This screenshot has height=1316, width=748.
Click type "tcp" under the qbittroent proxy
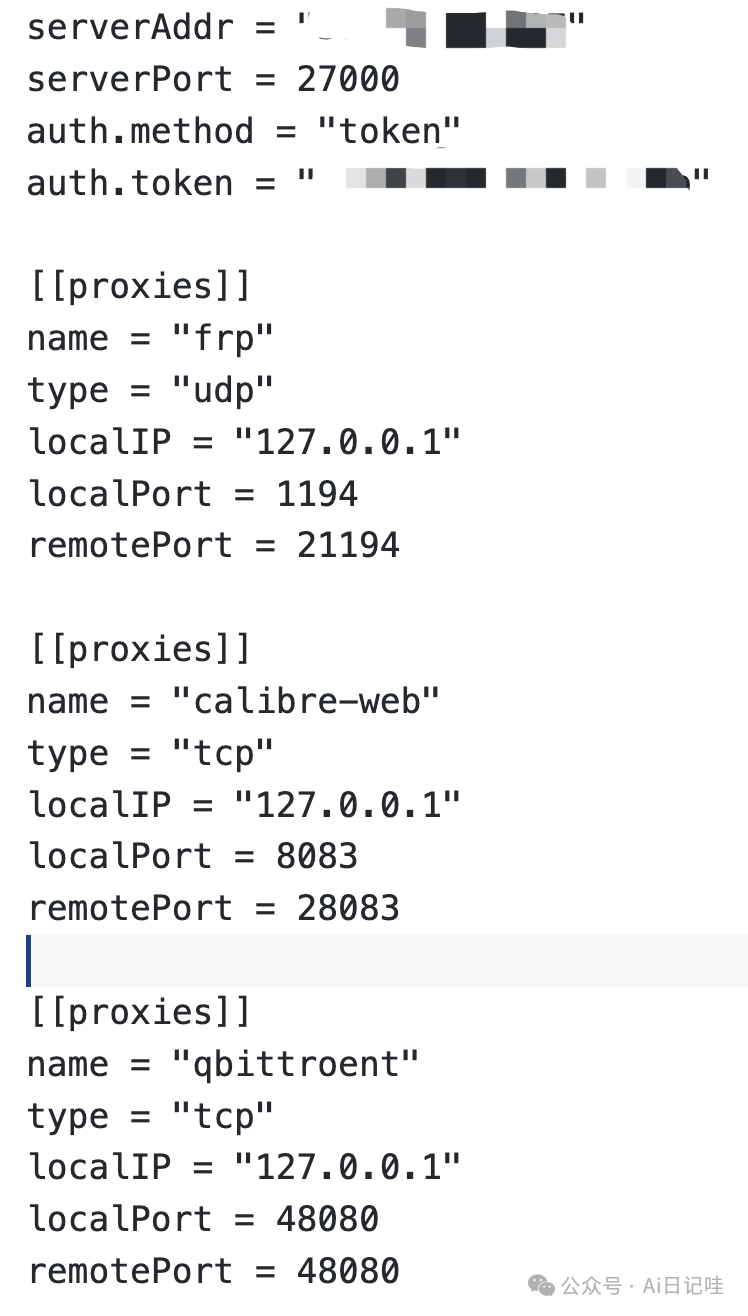150,1116
